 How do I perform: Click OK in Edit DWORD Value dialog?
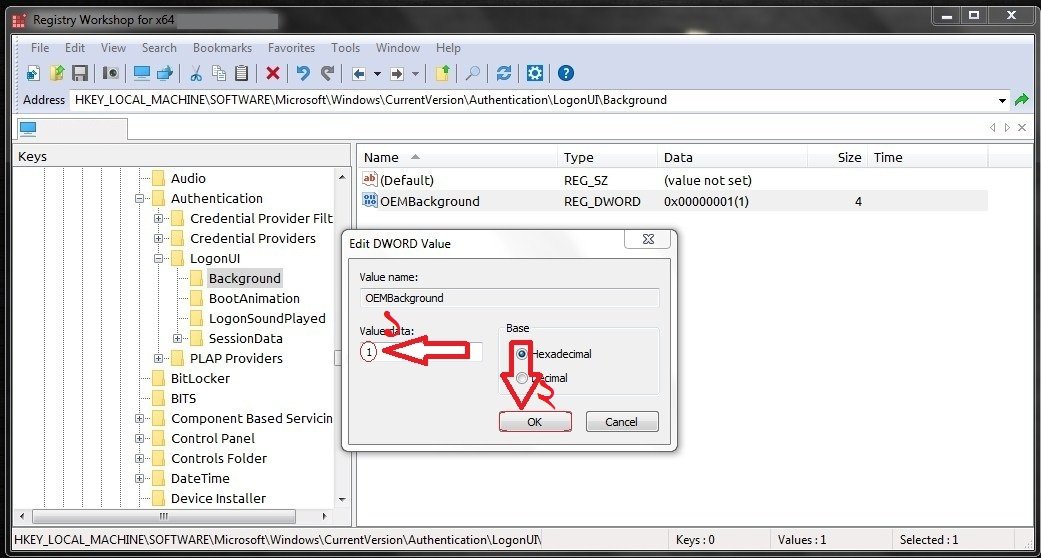click(535, 422)
